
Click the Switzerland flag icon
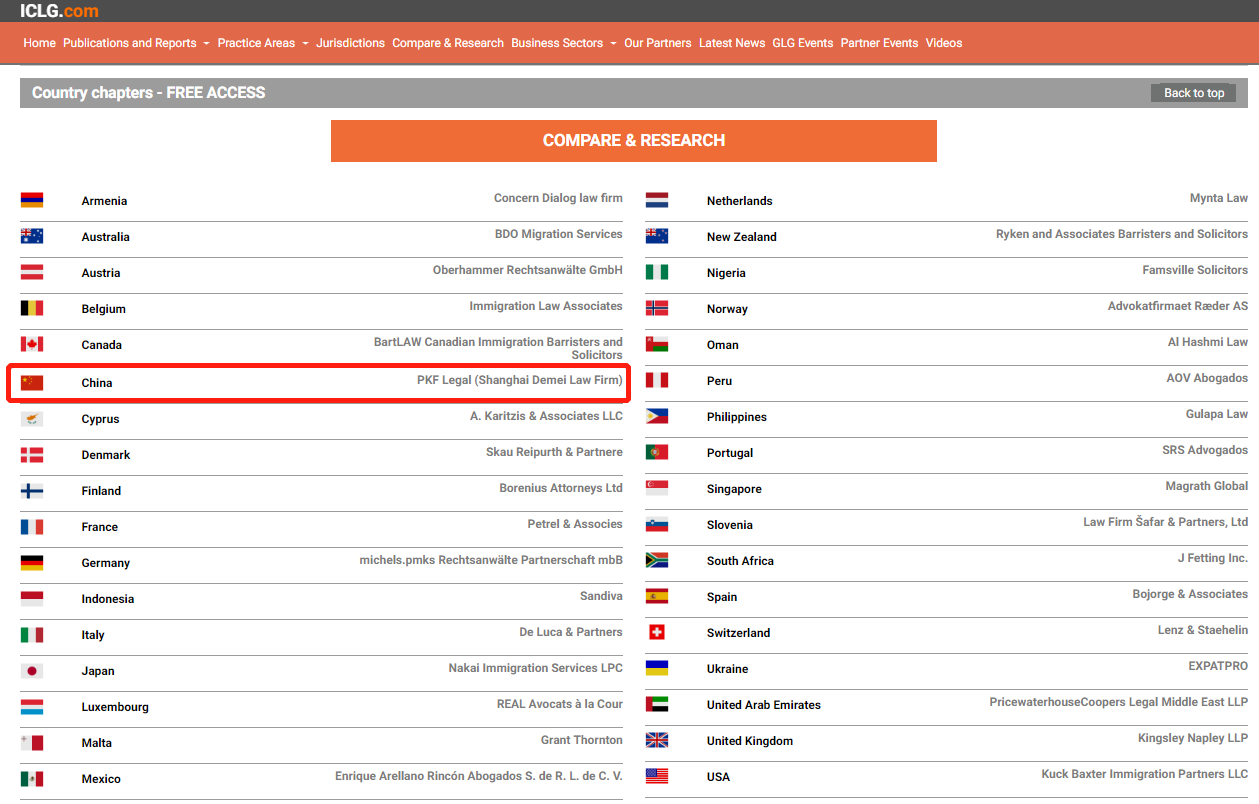click(x=657, y=632)
